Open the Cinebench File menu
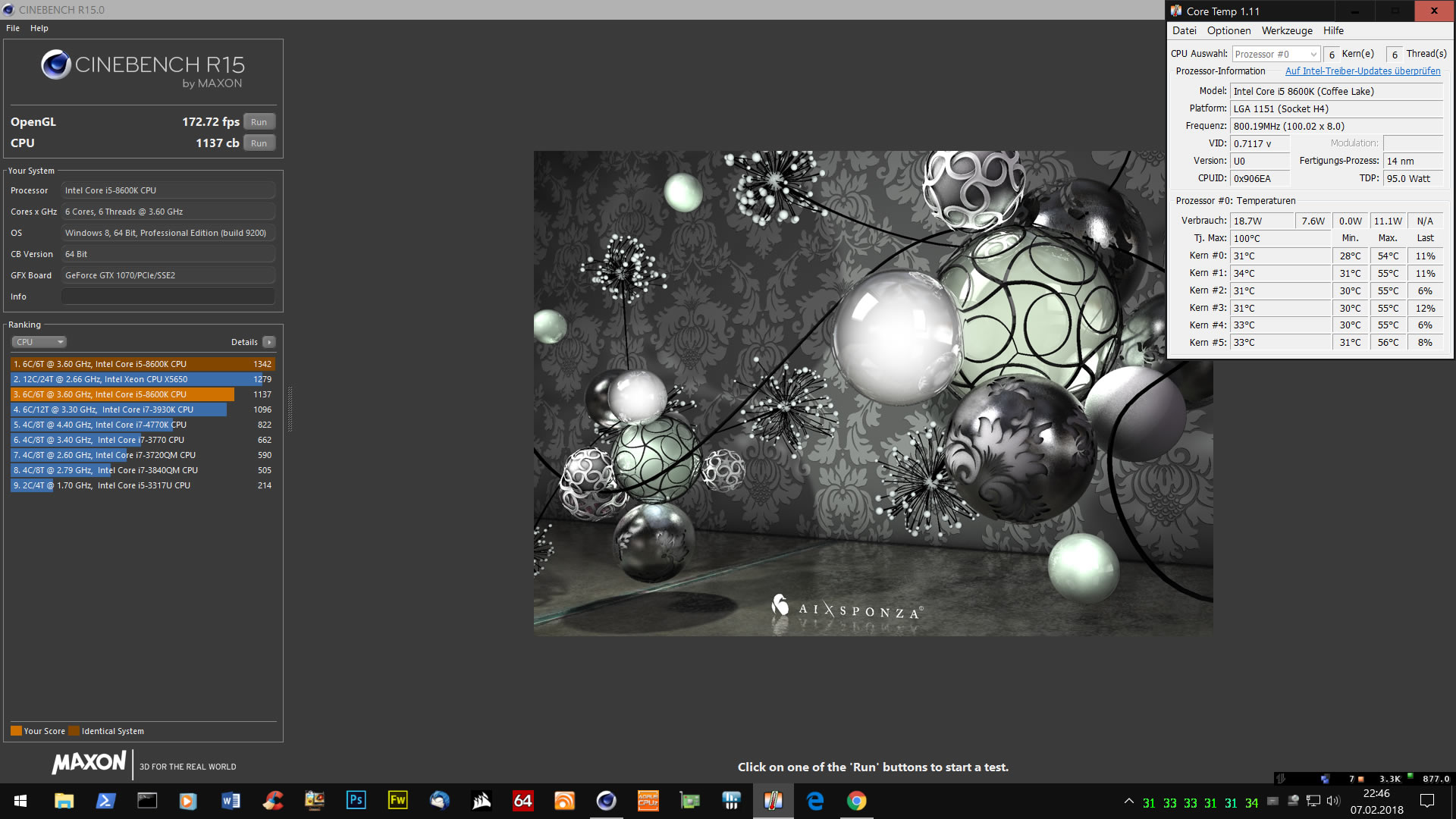The width and height of the screenshot is (1456, 819). [x=13, y=28]
